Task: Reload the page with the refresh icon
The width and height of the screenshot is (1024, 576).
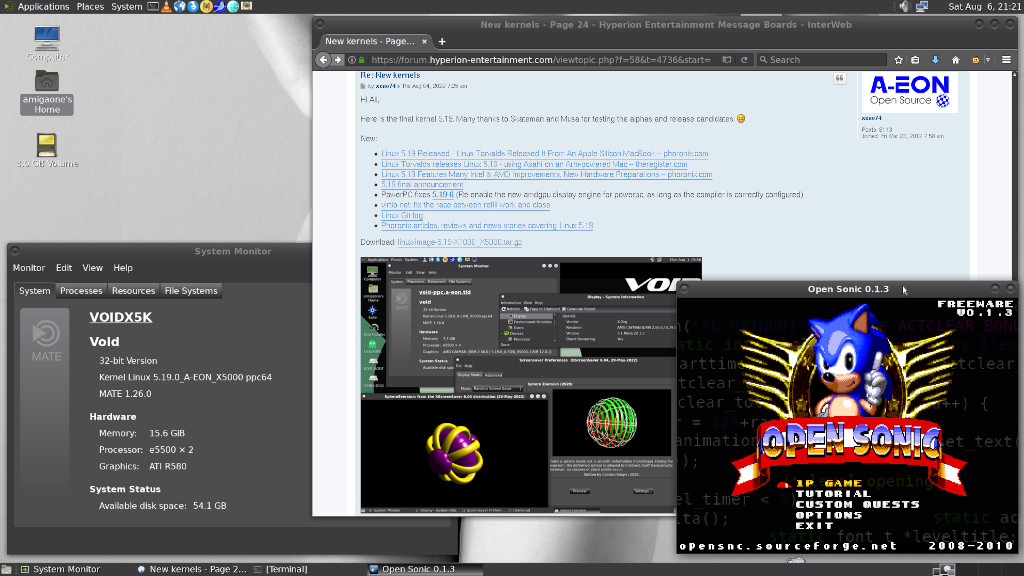Action: click(744, 59)
